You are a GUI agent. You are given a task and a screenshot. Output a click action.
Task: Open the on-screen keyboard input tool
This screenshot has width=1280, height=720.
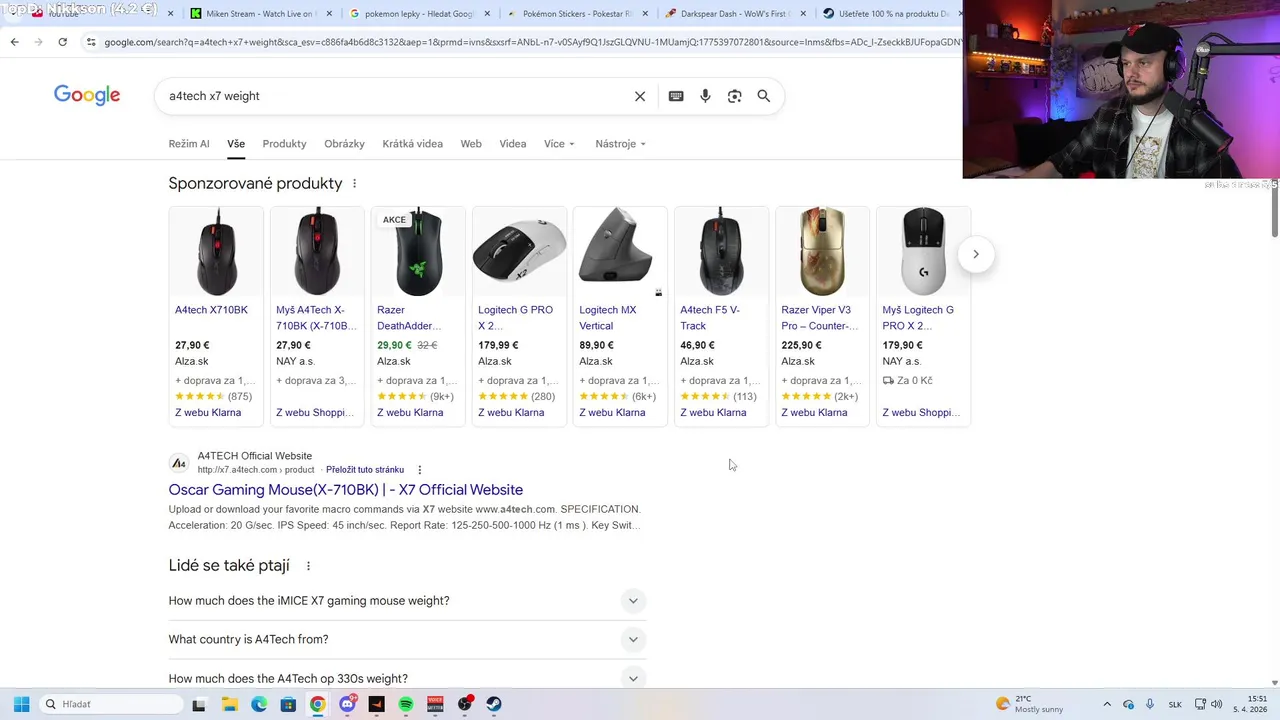(676, 96)
